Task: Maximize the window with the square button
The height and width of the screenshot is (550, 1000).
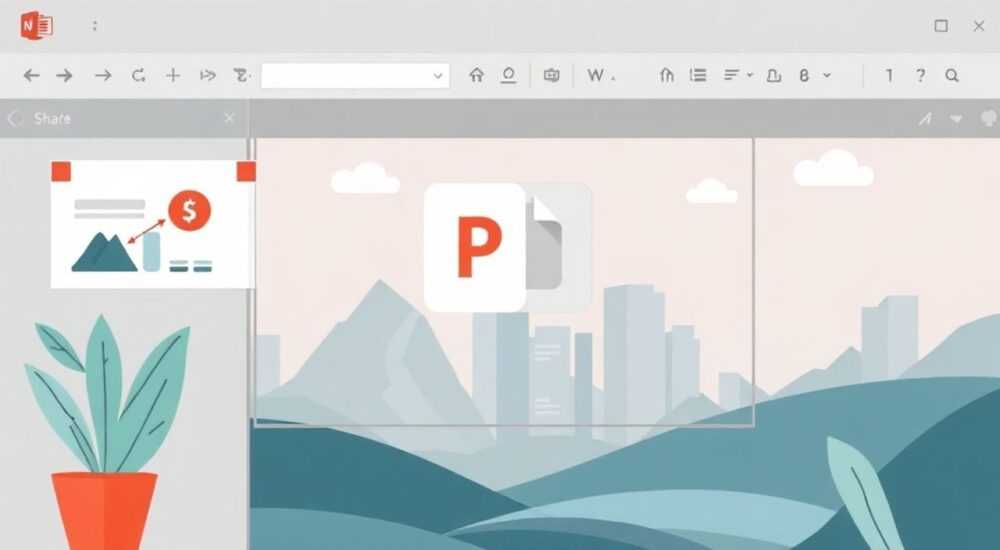Action: (x=941, y=26)
